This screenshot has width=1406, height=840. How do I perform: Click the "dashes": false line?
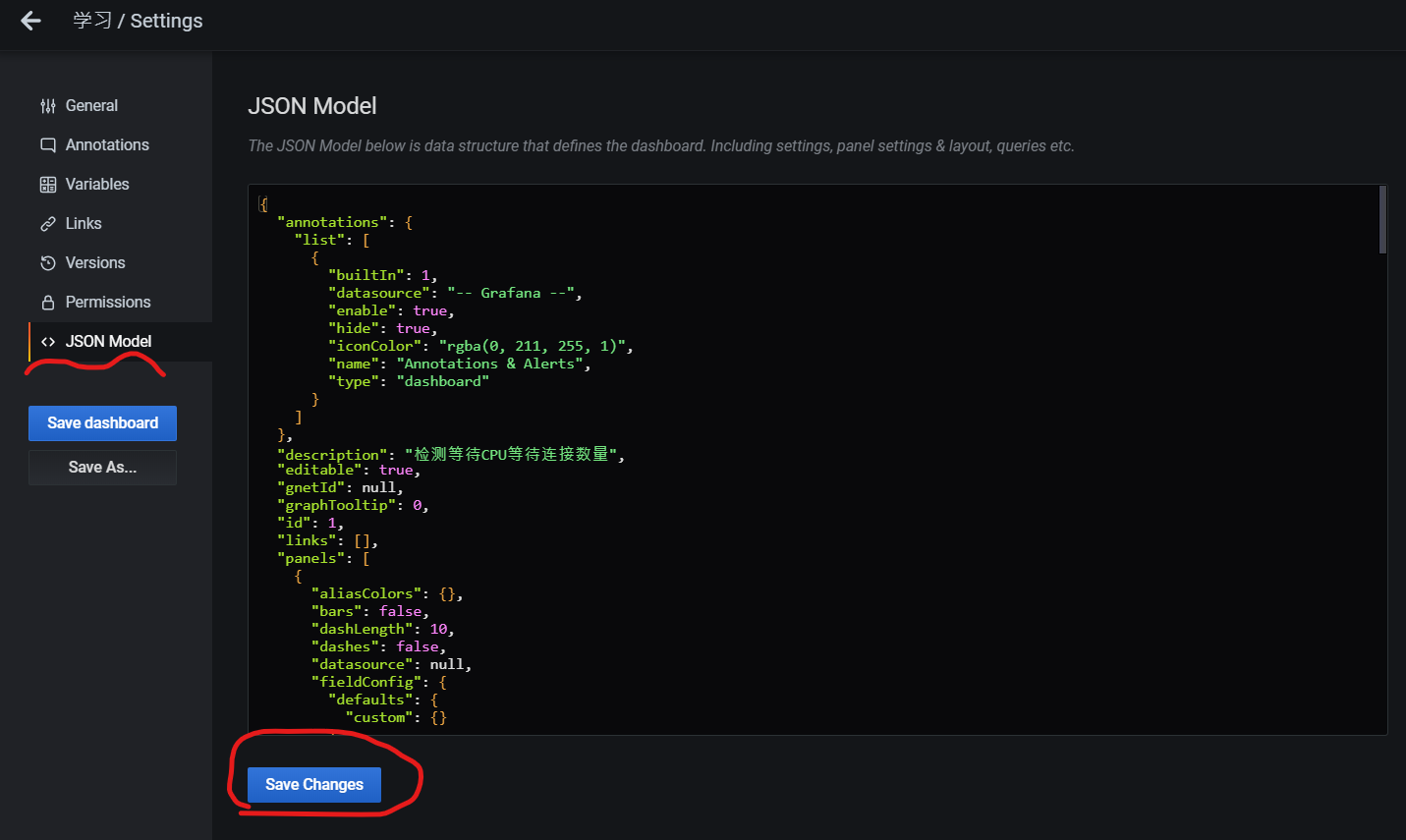(378, 646)
